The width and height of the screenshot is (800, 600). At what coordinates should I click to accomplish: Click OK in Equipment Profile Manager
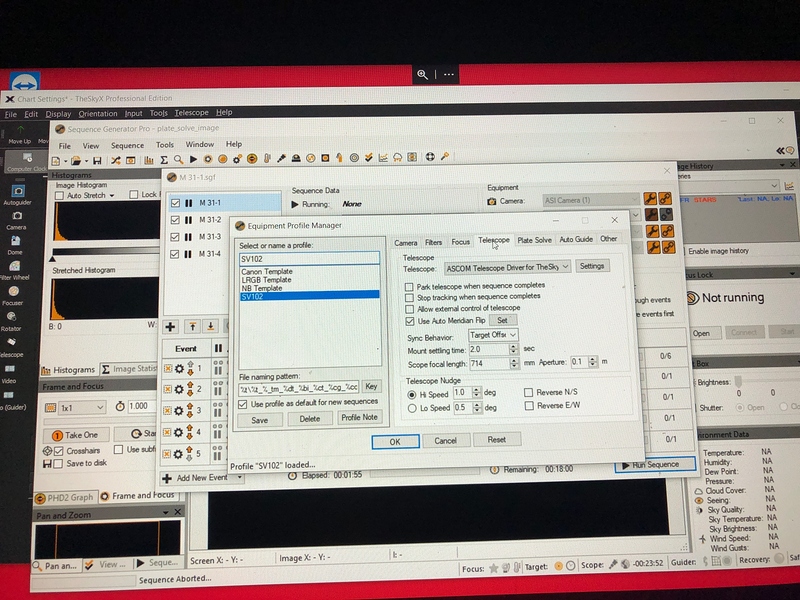pyautogui.click(x=395, y=442)
